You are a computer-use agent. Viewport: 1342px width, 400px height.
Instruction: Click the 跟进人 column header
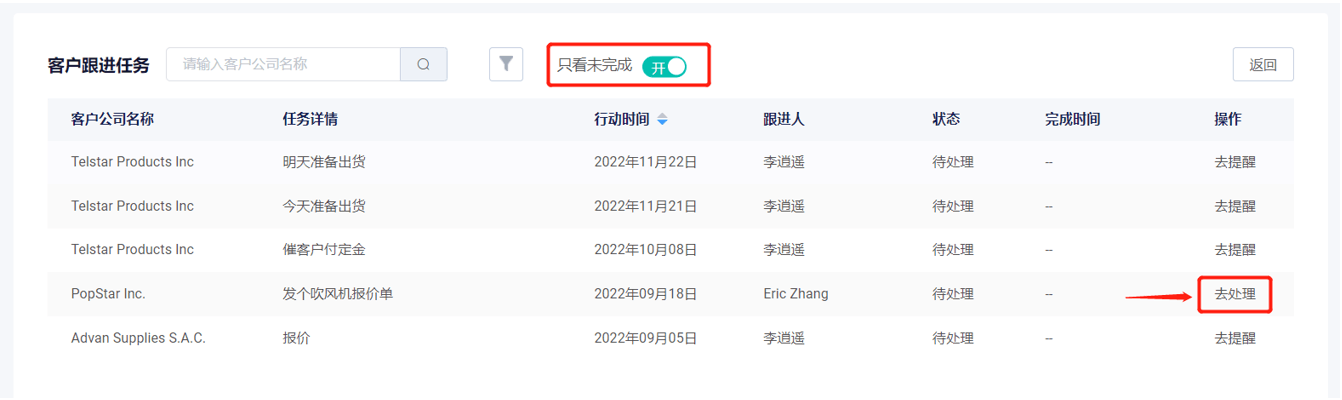(784, 119)
